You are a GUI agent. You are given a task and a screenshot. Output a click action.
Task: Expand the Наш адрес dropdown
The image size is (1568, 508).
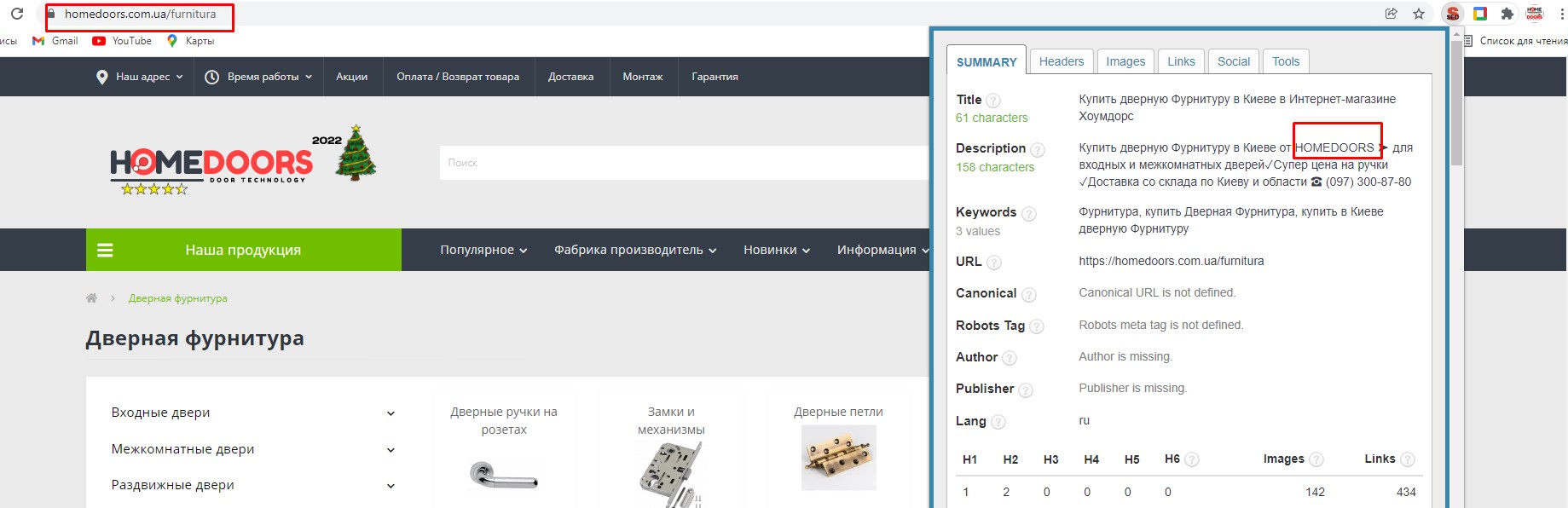tap(141, 77)
